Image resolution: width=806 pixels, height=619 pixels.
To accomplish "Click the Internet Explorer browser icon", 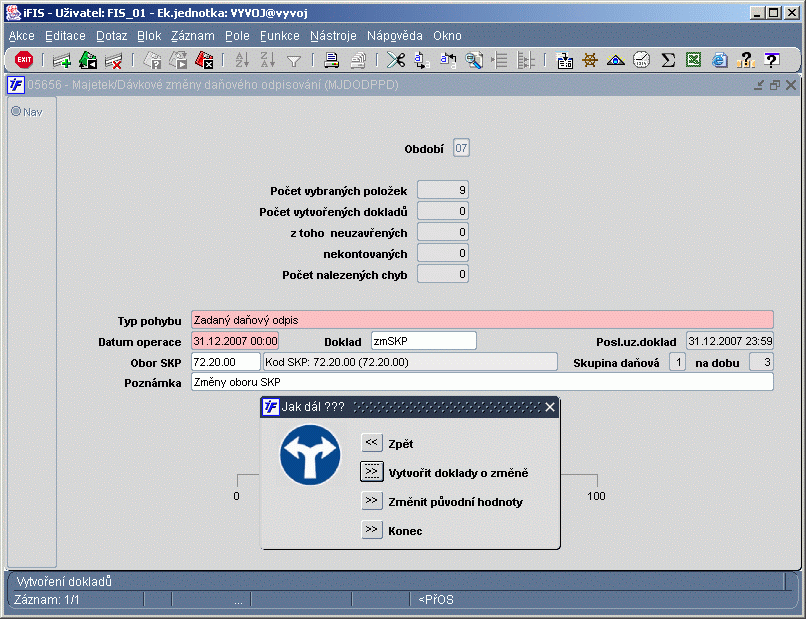I will tap(720, 61).
